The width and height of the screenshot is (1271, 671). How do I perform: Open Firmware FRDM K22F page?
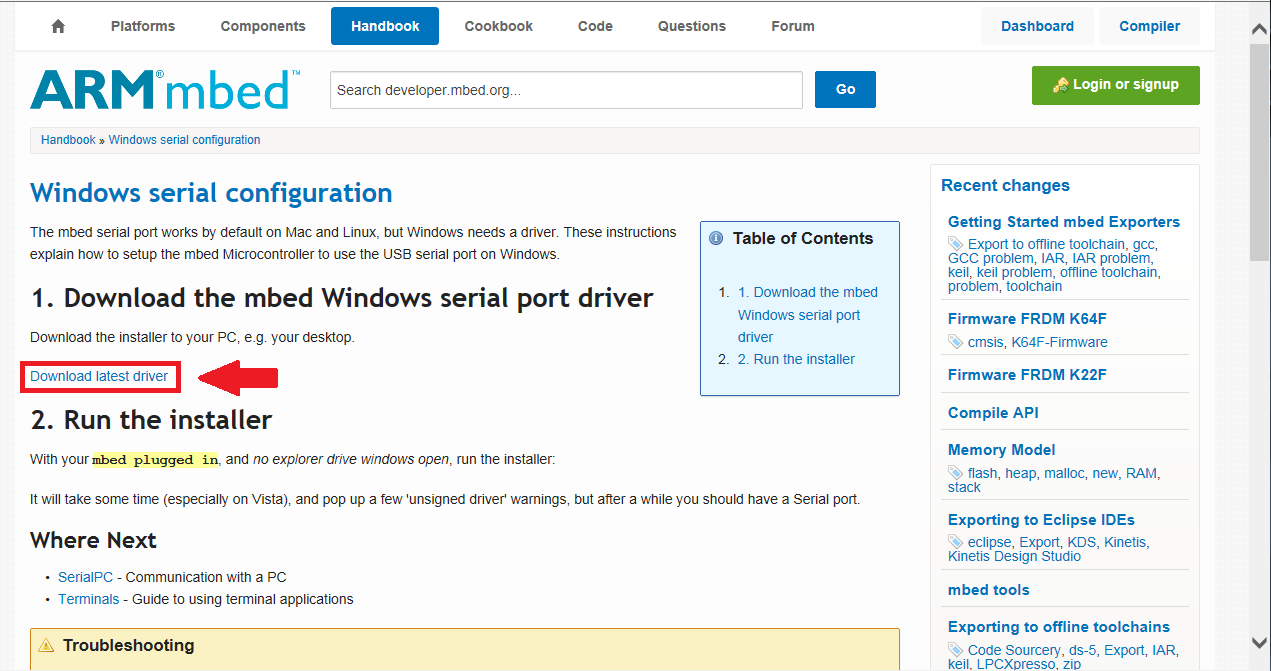[1027, 375]
